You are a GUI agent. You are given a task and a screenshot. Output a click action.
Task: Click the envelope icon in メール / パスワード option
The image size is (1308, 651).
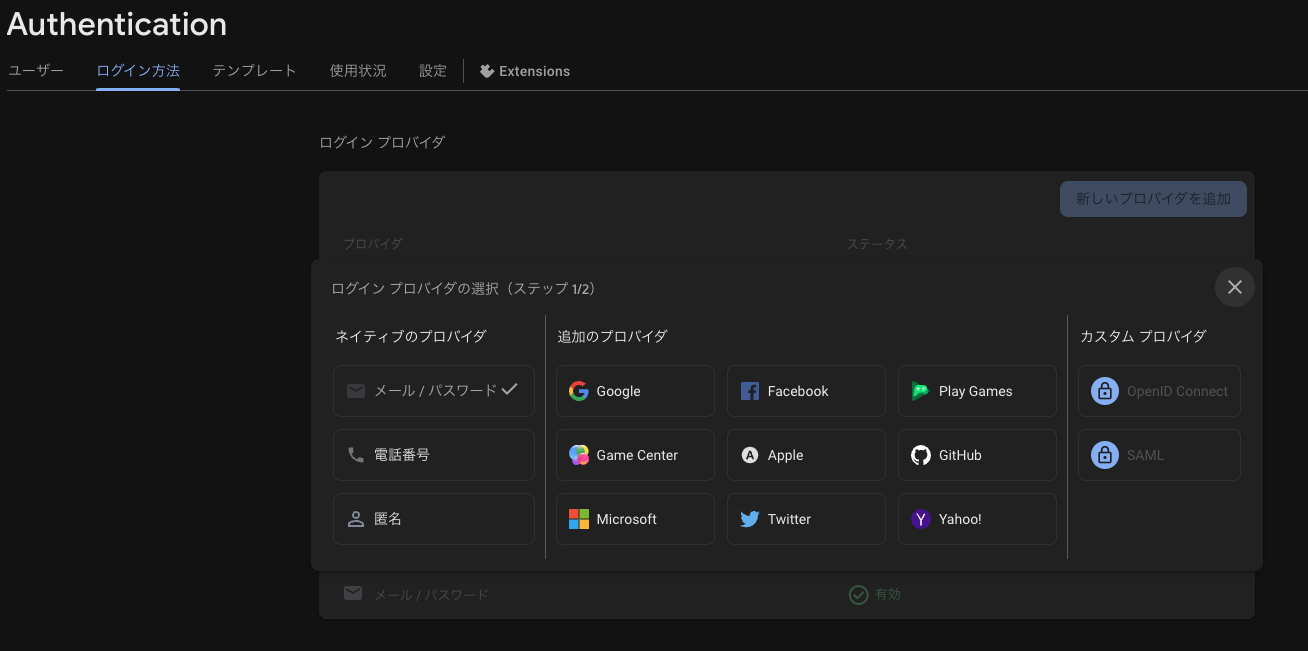coord(356,391)
